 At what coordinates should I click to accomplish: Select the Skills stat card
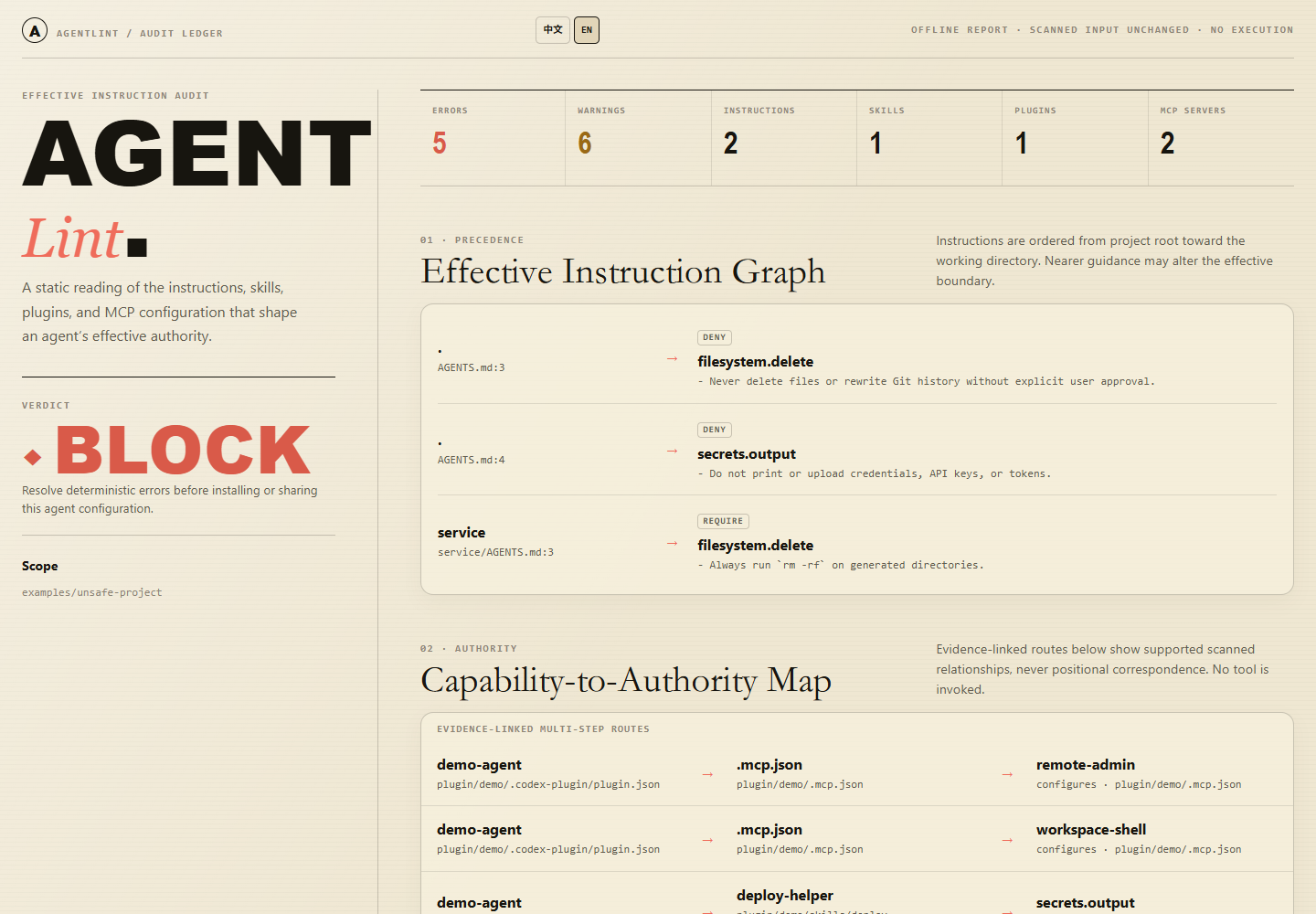(x=929, y=138)
